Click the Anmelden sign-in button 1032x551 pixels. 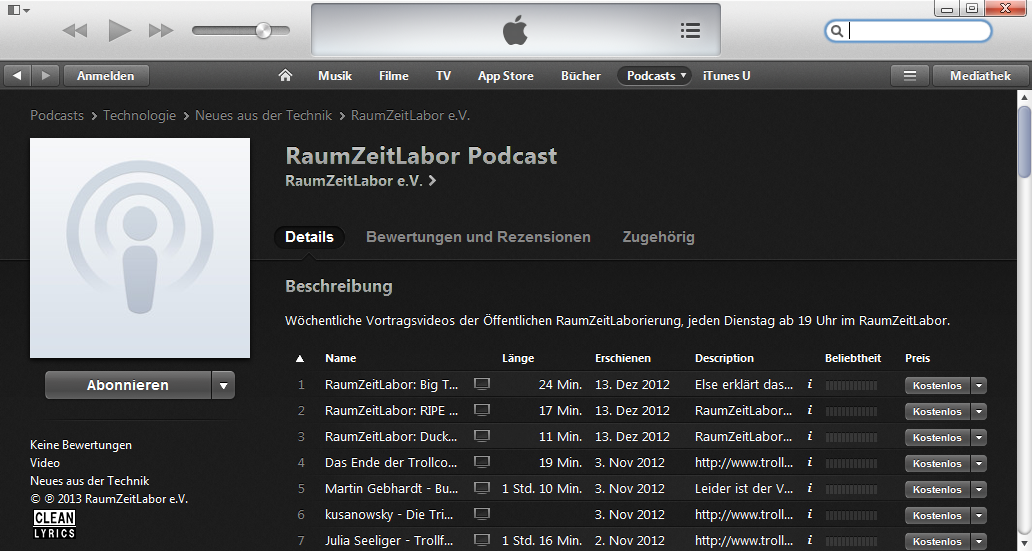106,76
